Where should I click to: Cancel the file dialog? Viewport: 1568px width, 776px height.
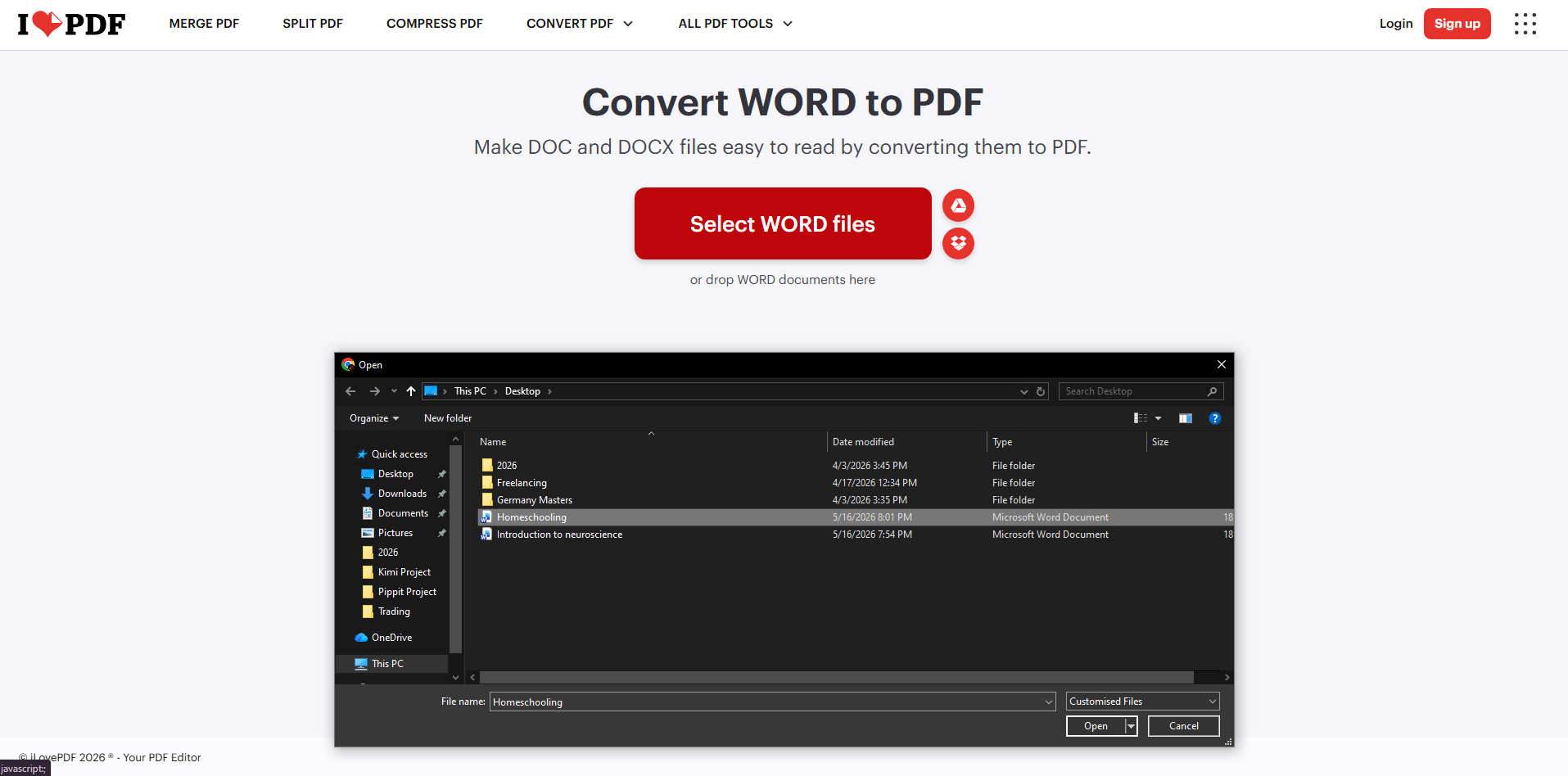point(1183,726)
